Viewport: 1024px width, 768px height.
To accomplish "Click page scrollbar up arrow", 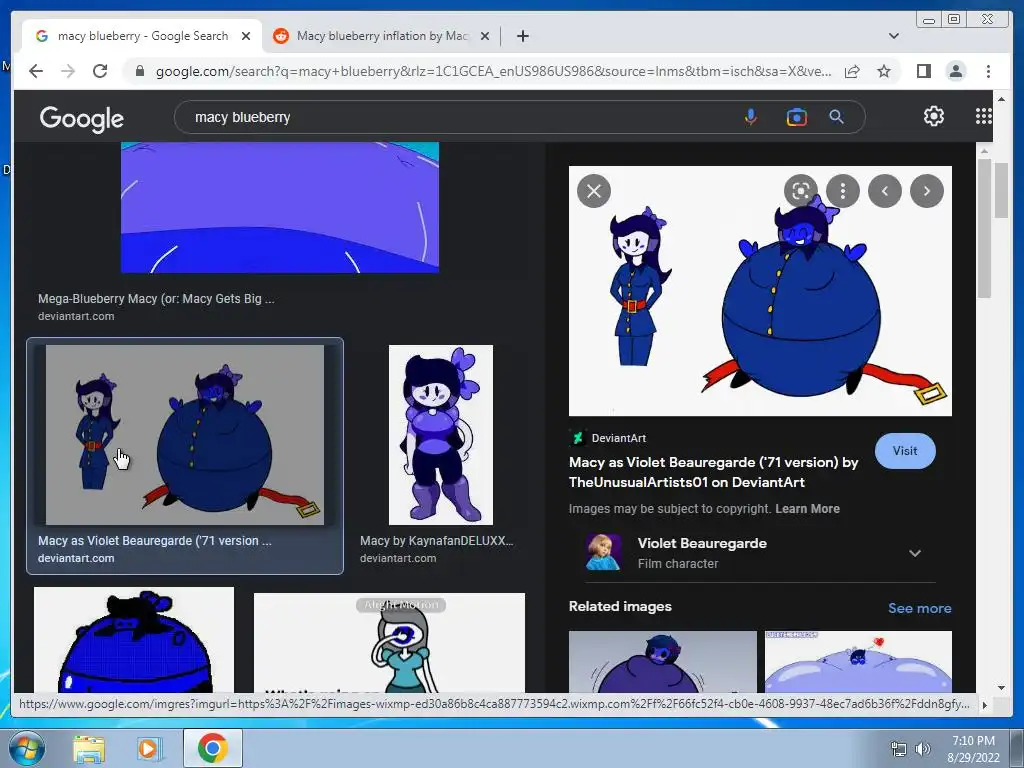I will (x=1001, y=99).
